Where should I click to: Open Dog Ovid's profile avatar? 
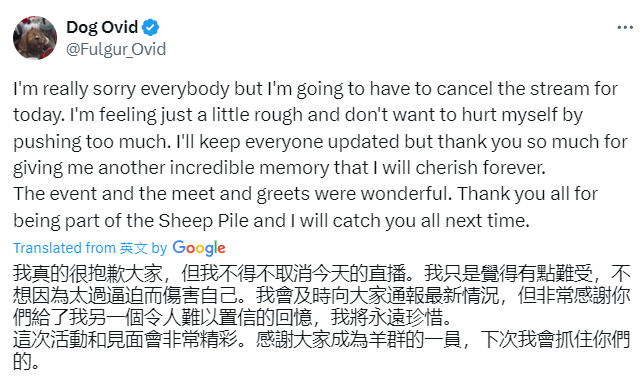pyautogui.click(x=35, y=38)
